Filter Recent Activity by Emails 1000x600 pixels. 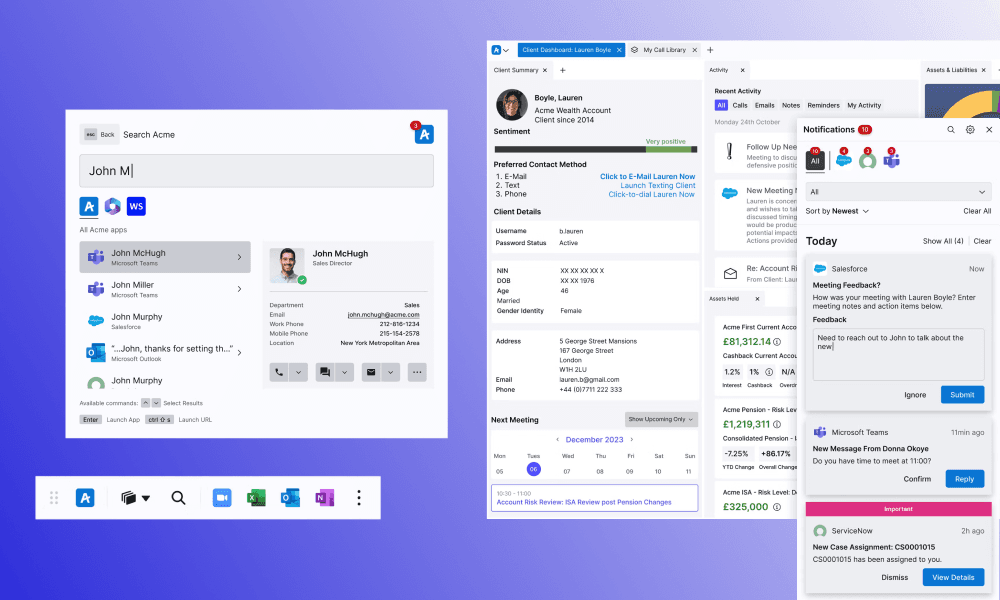pos(765,105)
